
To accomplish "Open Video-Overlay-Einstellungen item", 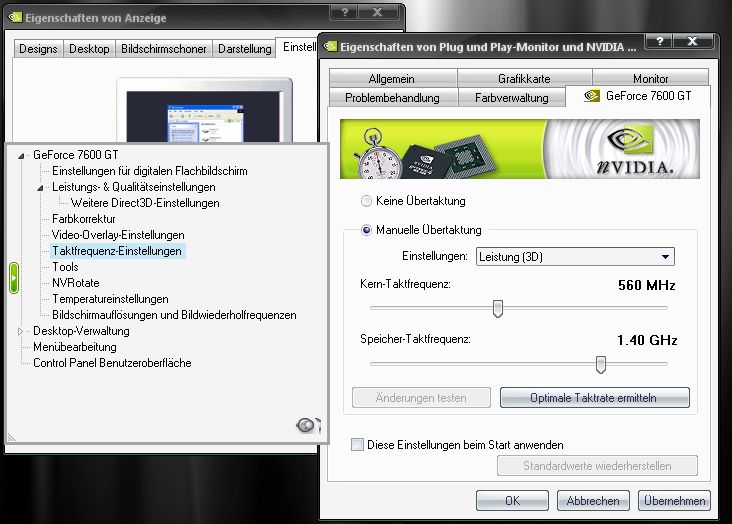I will pyautogui.click(x=118, y=234).
